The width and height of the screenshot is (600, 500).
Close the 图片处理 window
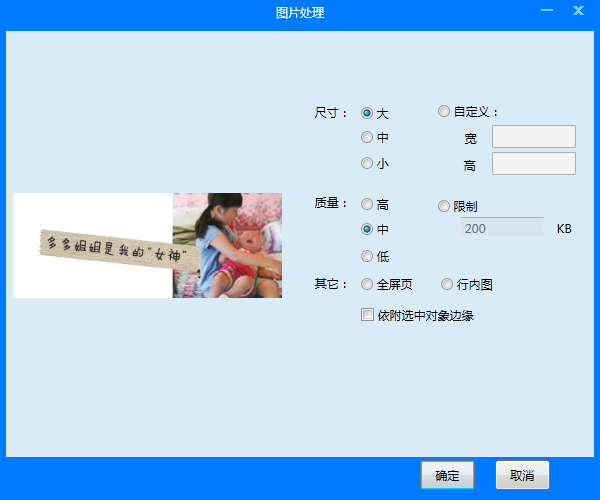point(578,11)
